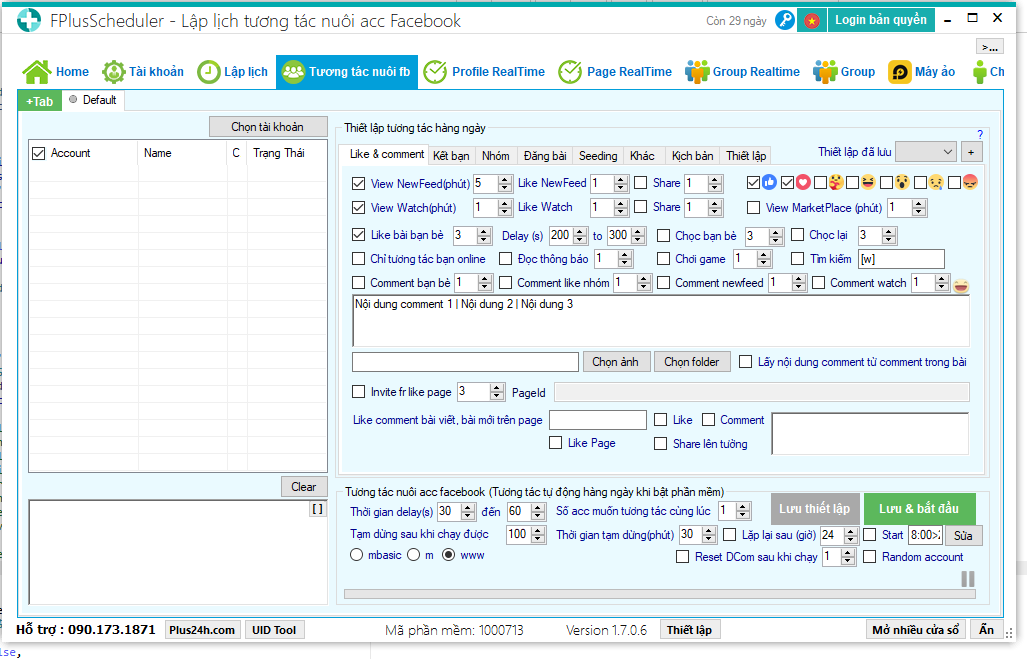
Task: Click the blue key license icon
Action: click(x=784, y=20)
